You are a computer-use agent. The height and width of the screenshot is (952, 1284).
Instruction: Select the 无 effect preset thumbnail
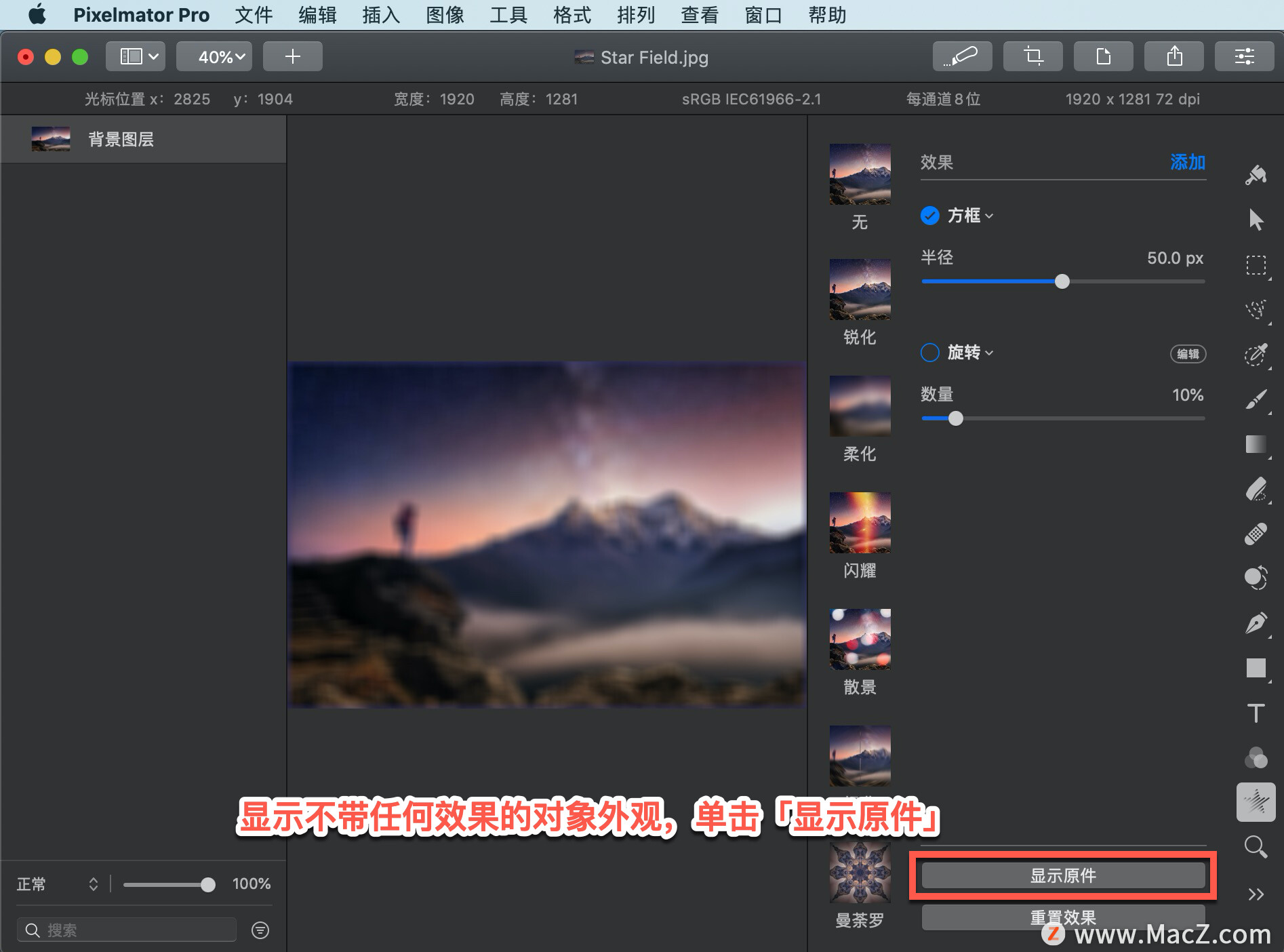point(860,174)
